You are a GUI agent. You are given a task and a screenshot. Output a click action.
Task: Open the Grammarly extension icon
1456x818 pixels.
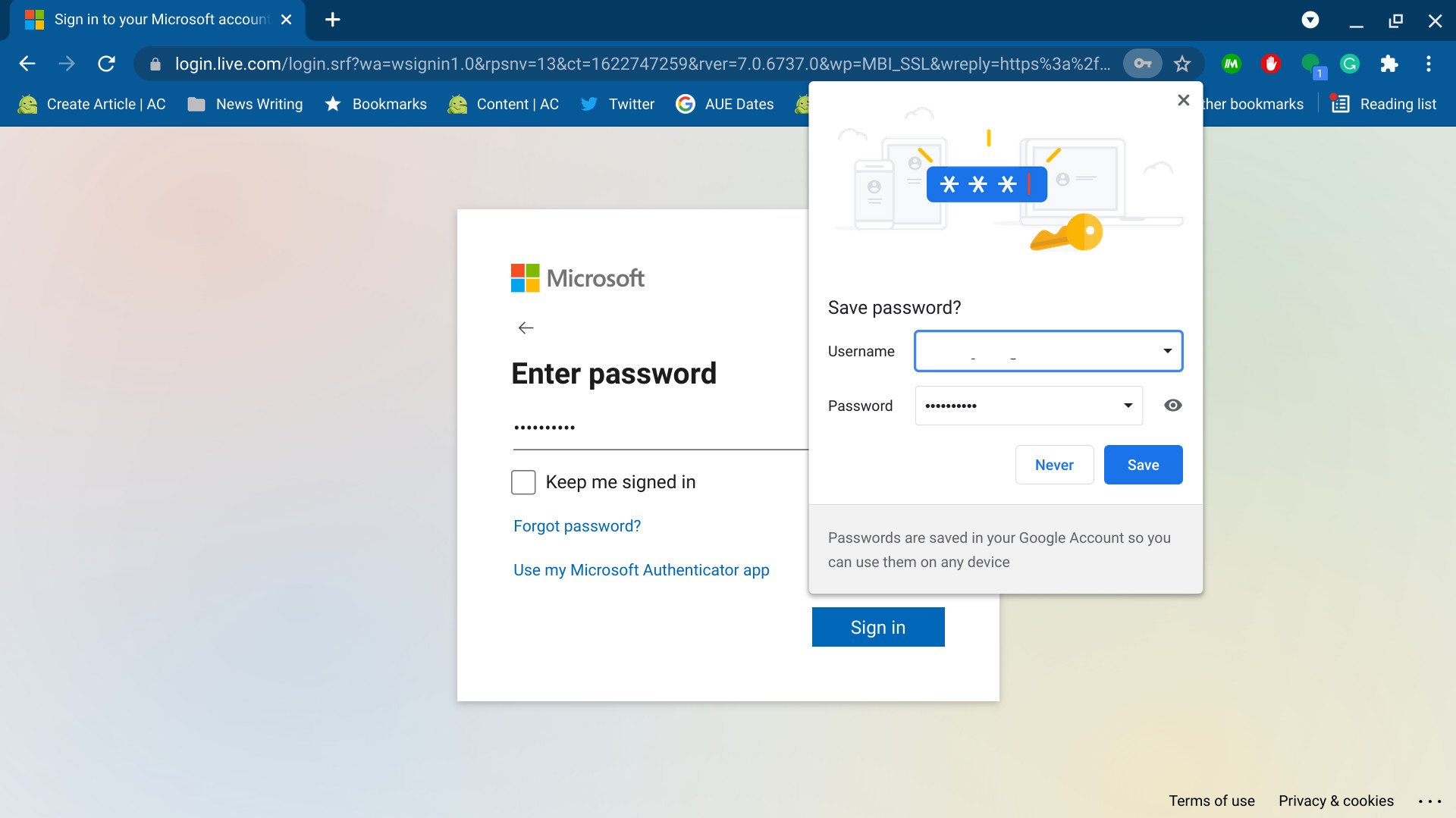[1349, 64]
